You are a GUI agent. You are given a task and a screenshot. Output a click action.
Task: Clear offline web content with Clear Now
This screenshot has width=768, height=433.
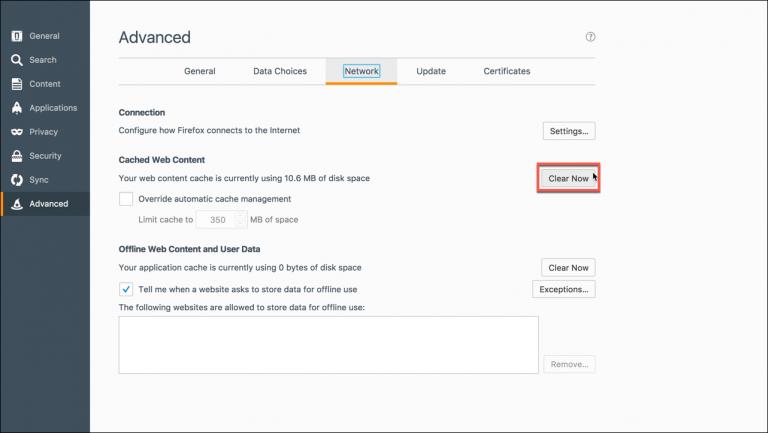point(568,267)
